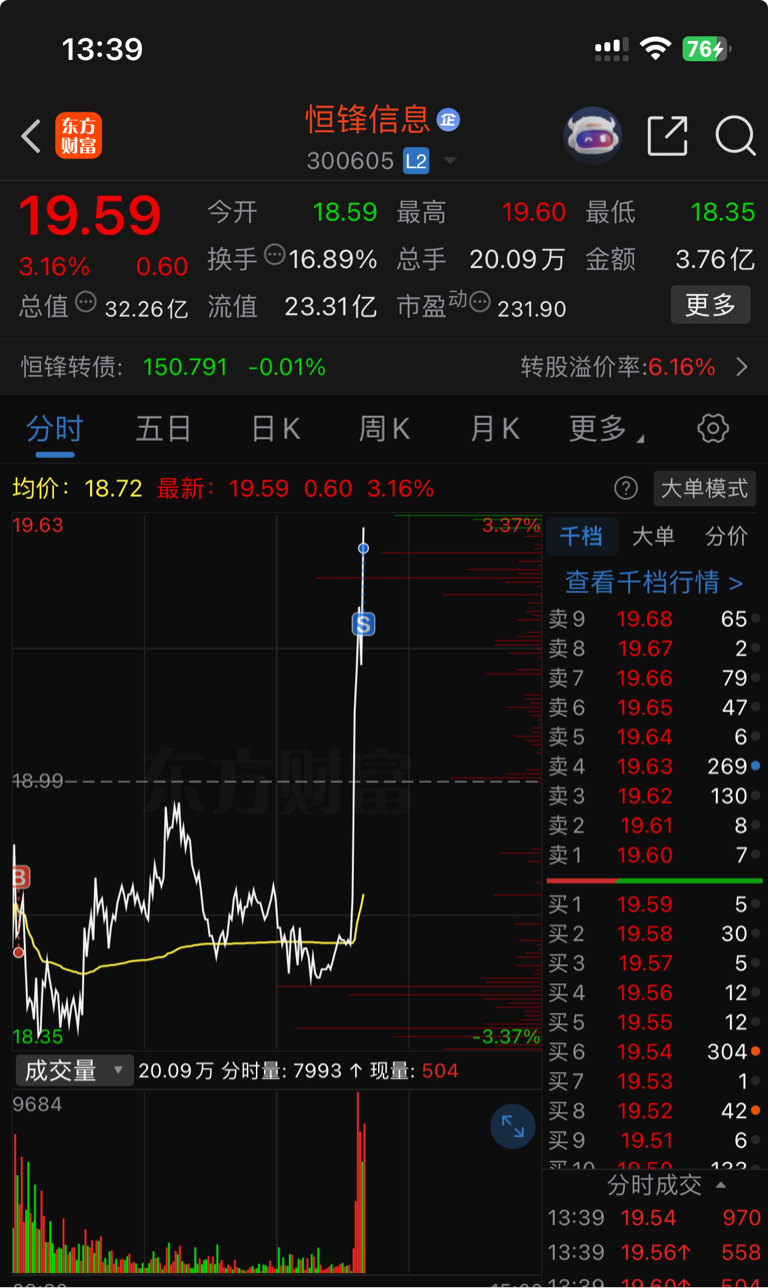Tap the 13:39 19.56 trade record
This screenshot has height=1288, width=768.
(x=655, y=1253)
